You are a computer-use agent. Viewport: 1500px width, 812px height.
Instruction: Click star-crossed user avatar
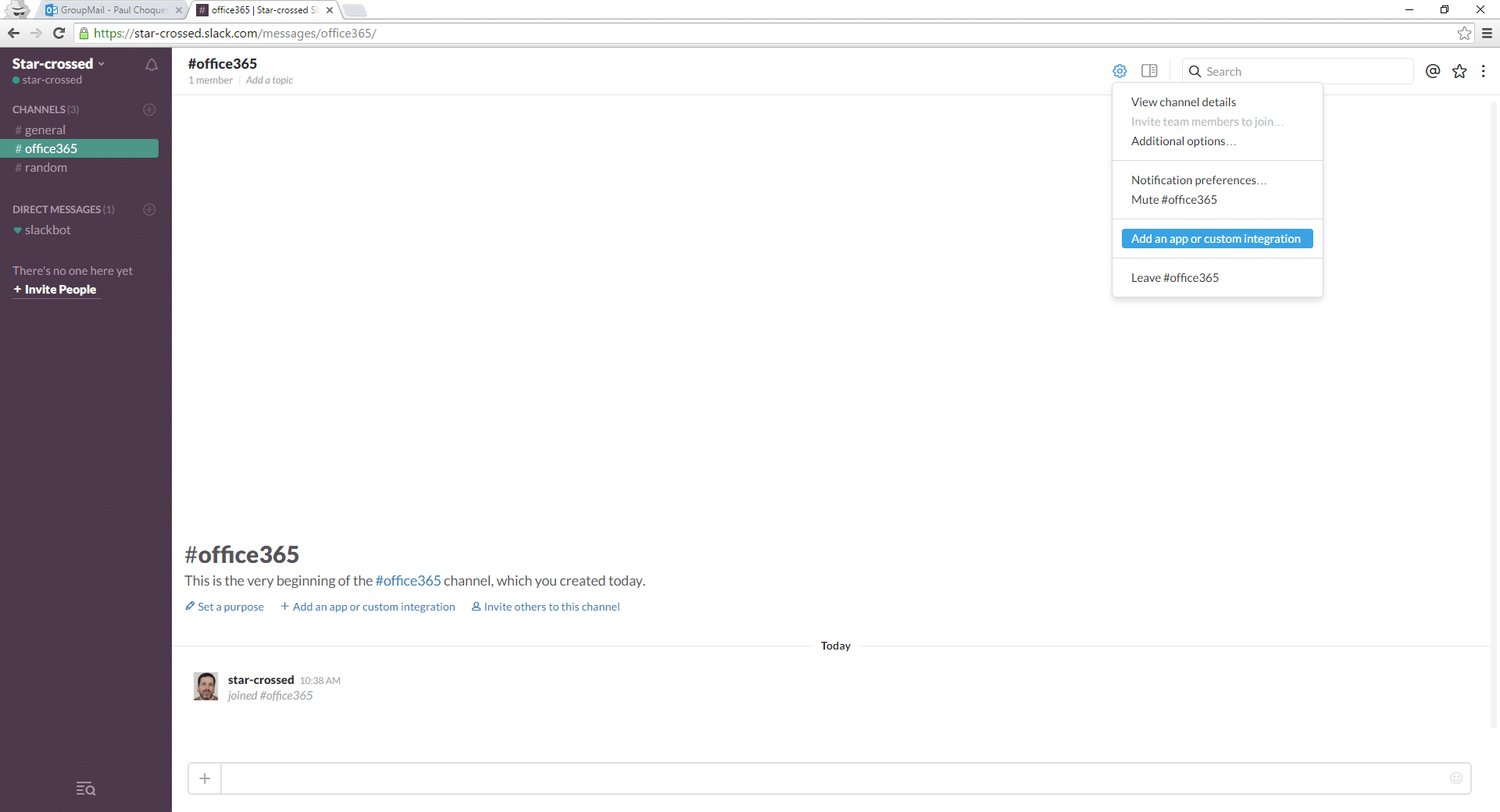206,686
